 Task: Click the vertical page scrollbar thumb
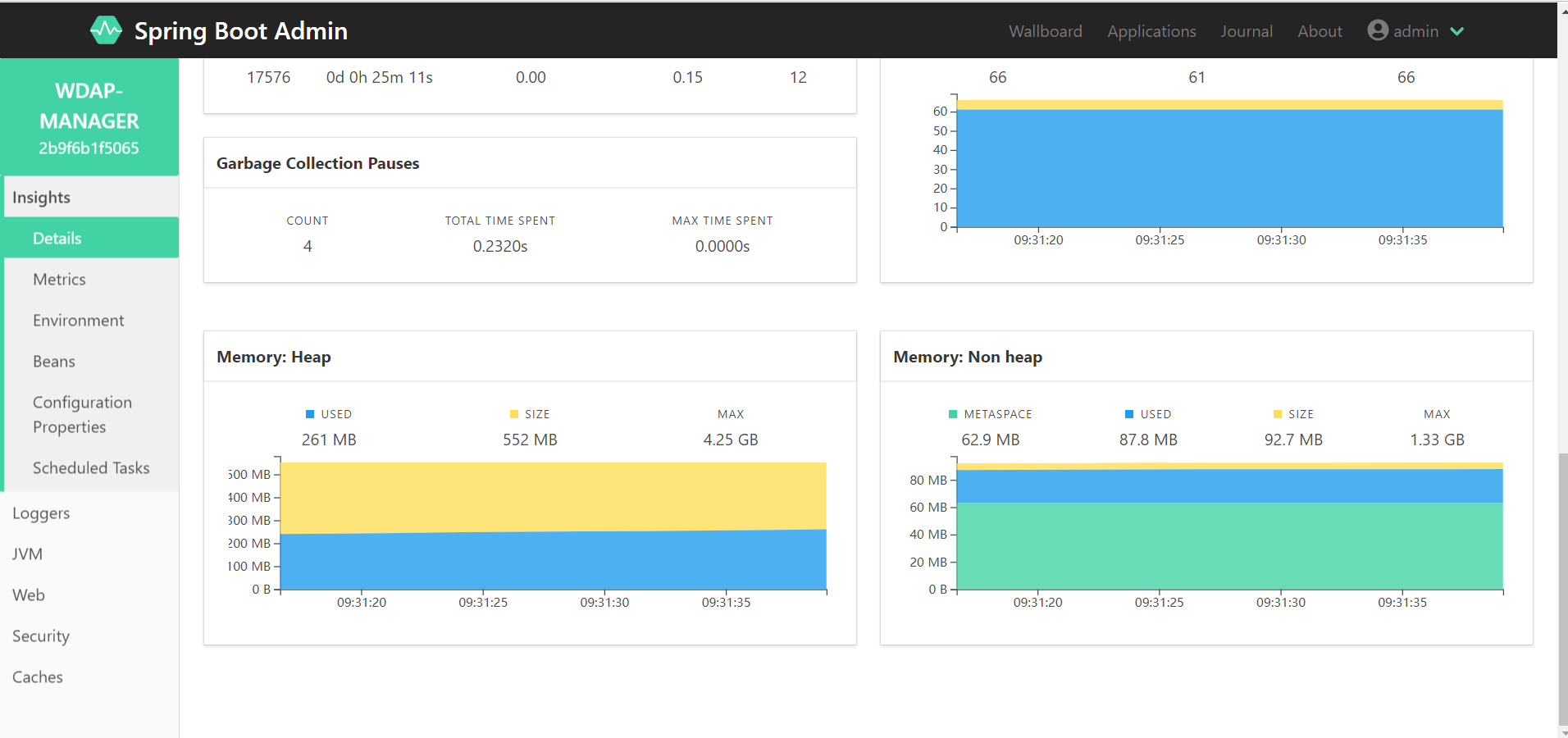pyautogui.click(x=1563, y=589)
